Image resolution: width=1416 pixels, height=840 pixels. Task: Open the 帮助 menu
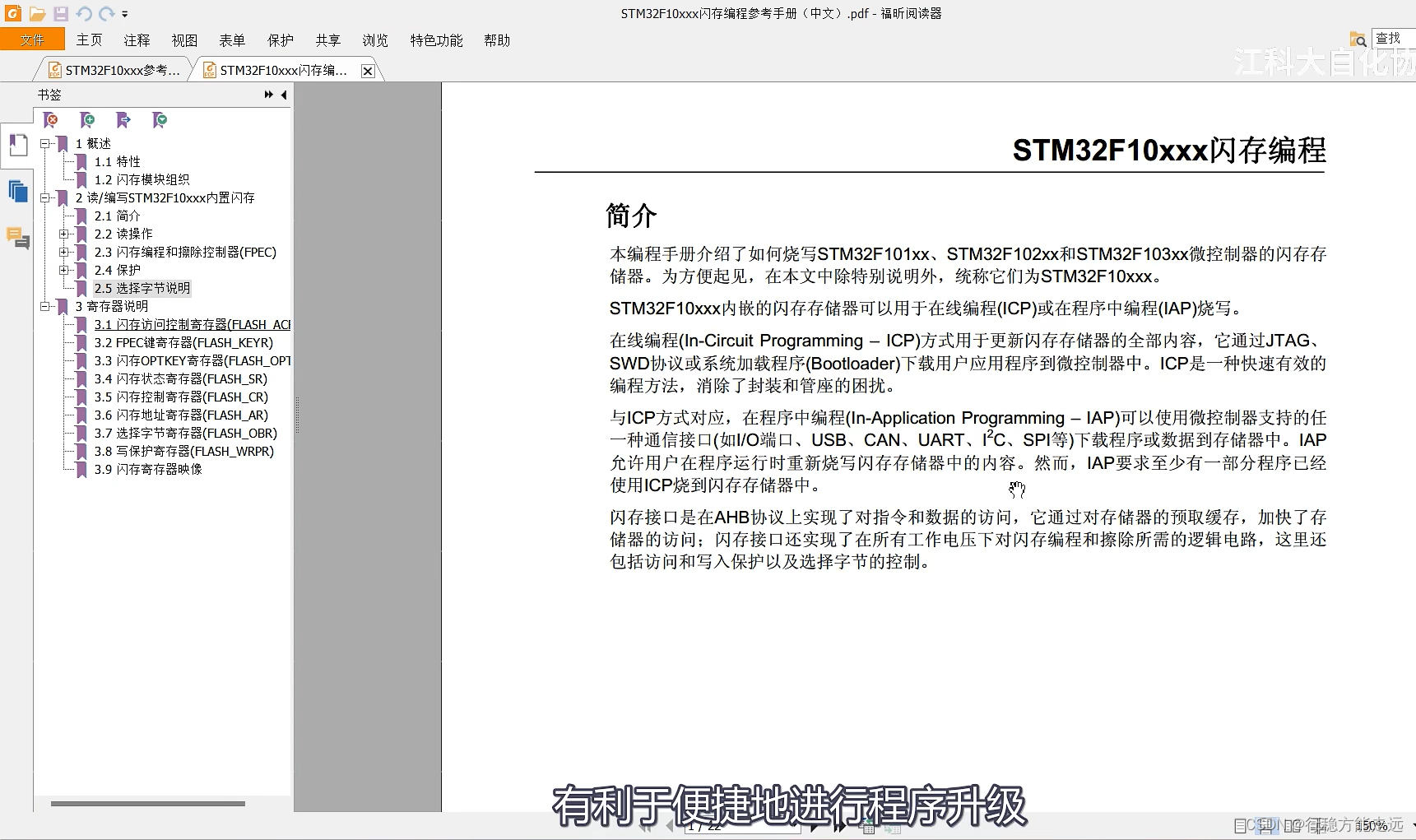(x=497, y=40)
